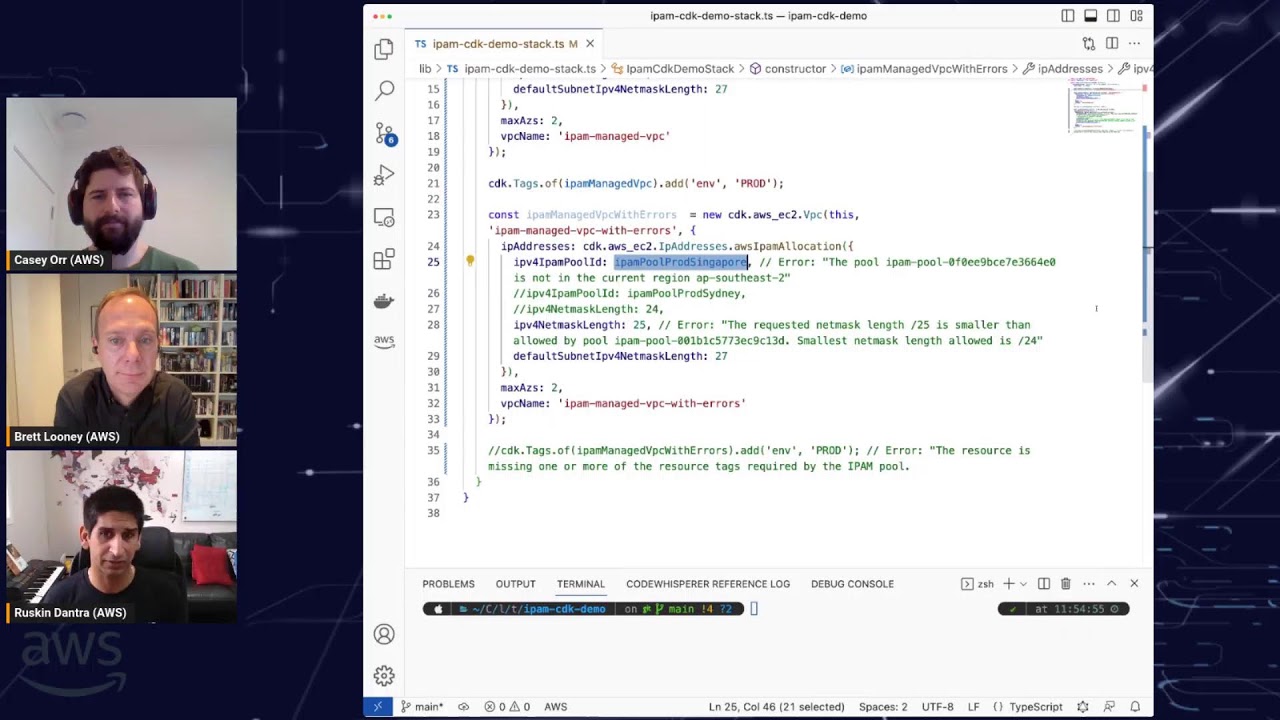Select the zsh terminal shell label
This screenshot has height=720, width=1280.
[x=978, y=584]
